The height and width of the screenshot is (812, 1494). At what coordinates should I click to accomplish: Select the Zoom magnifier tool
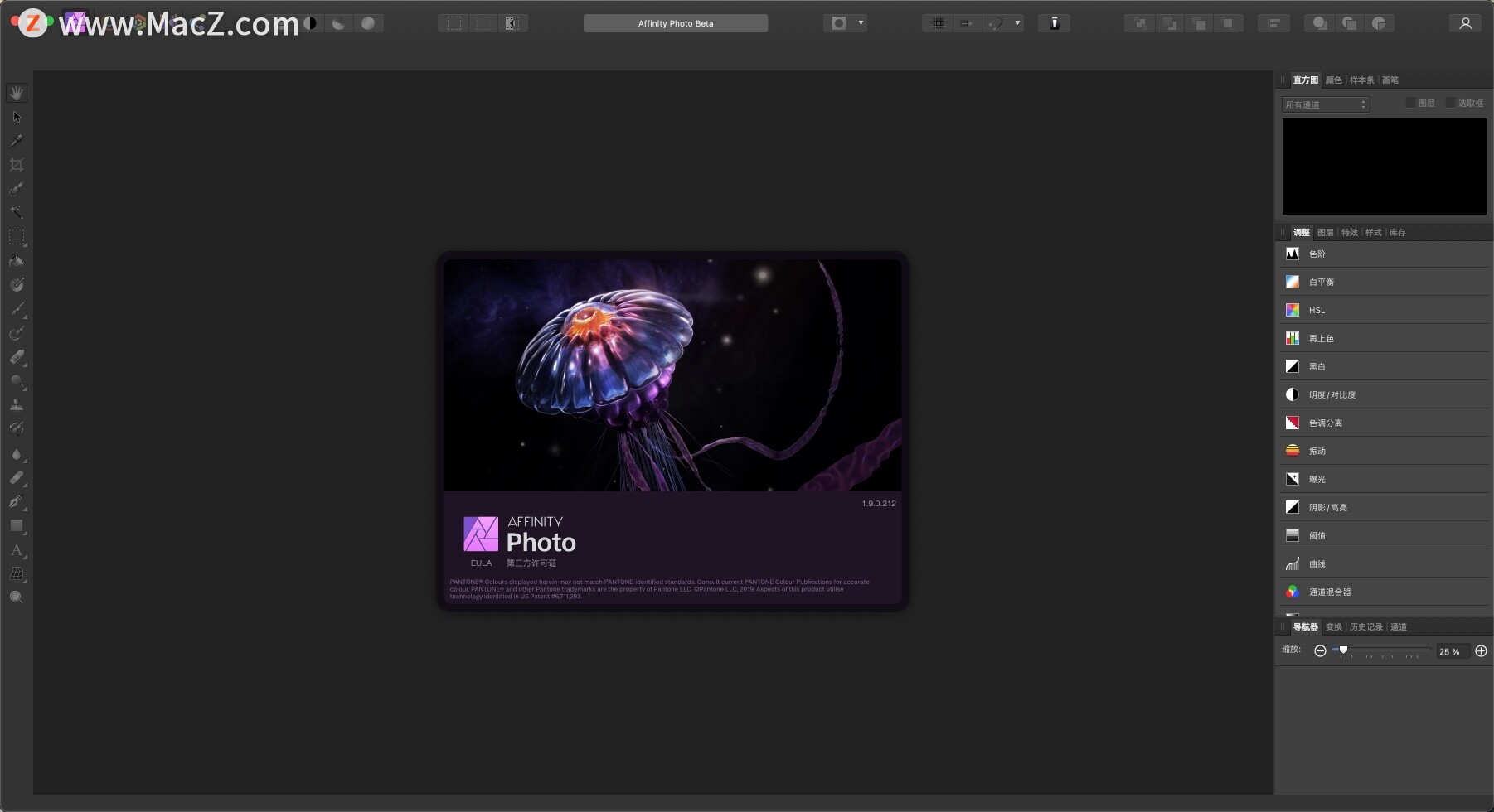tap(17, 597)
